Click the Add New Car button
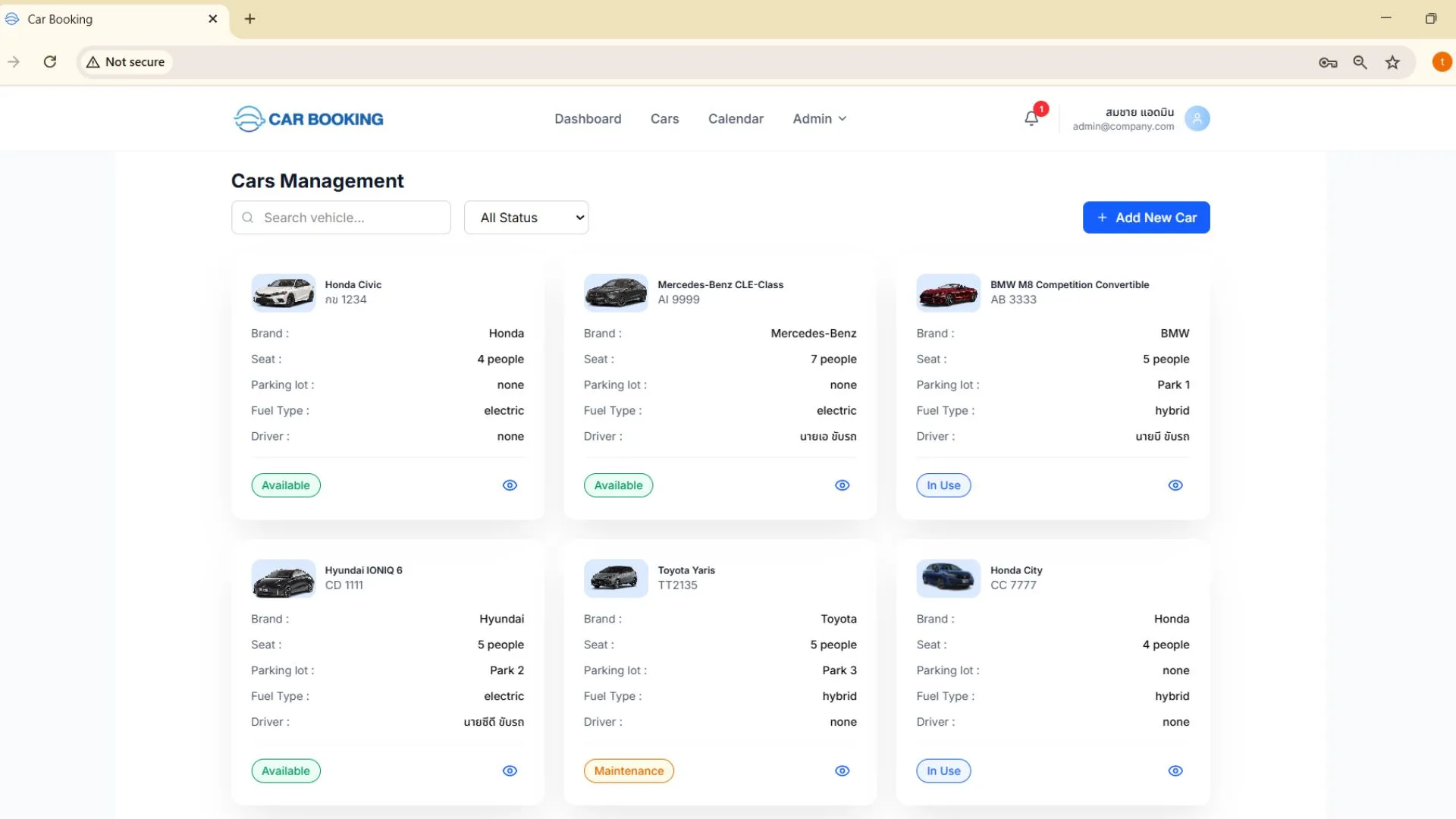This screenshot has width=1456, height=819. [x=1146, y=218]
